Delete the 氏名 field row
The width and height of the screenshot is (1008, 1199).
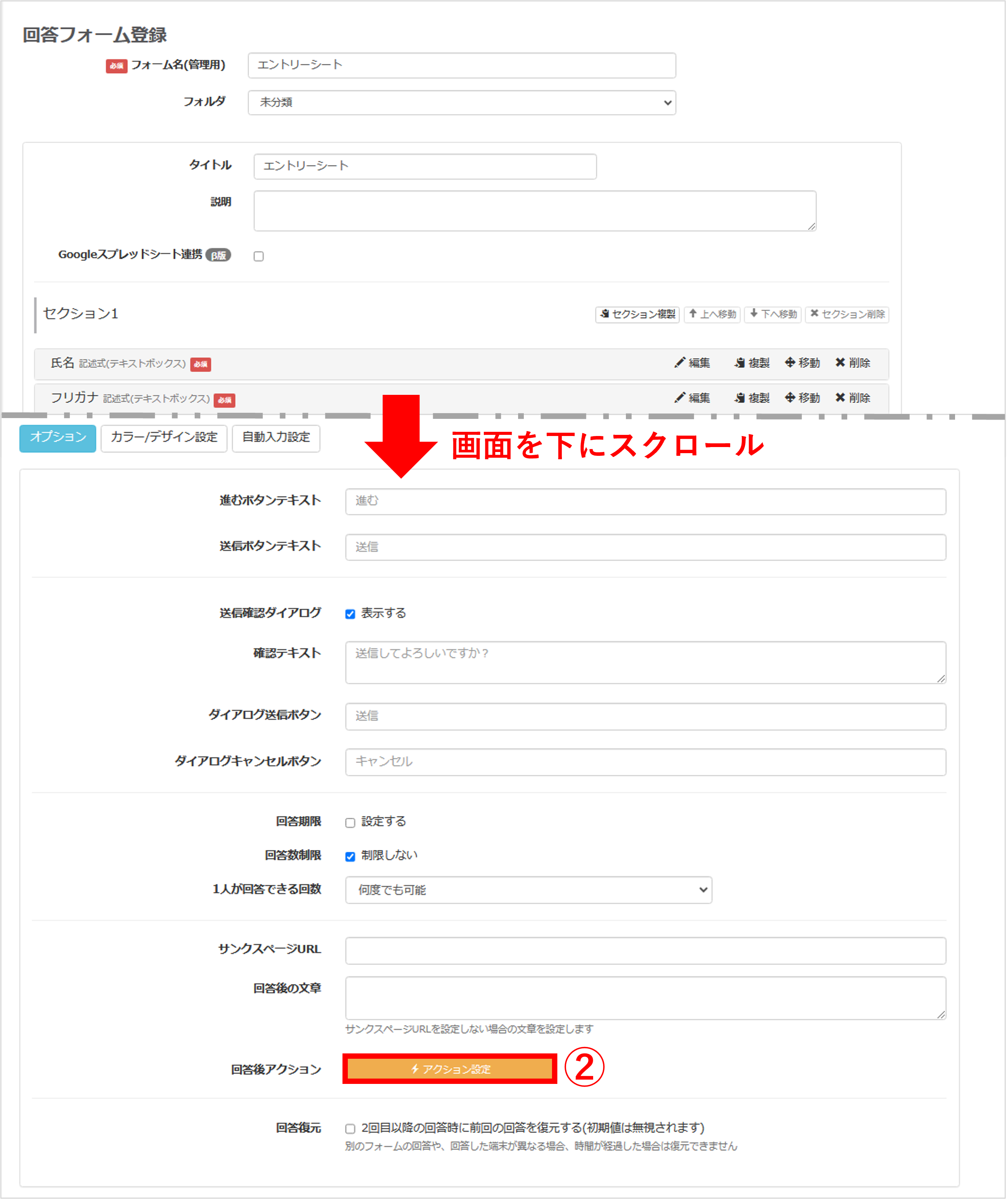tap(853, 363)
